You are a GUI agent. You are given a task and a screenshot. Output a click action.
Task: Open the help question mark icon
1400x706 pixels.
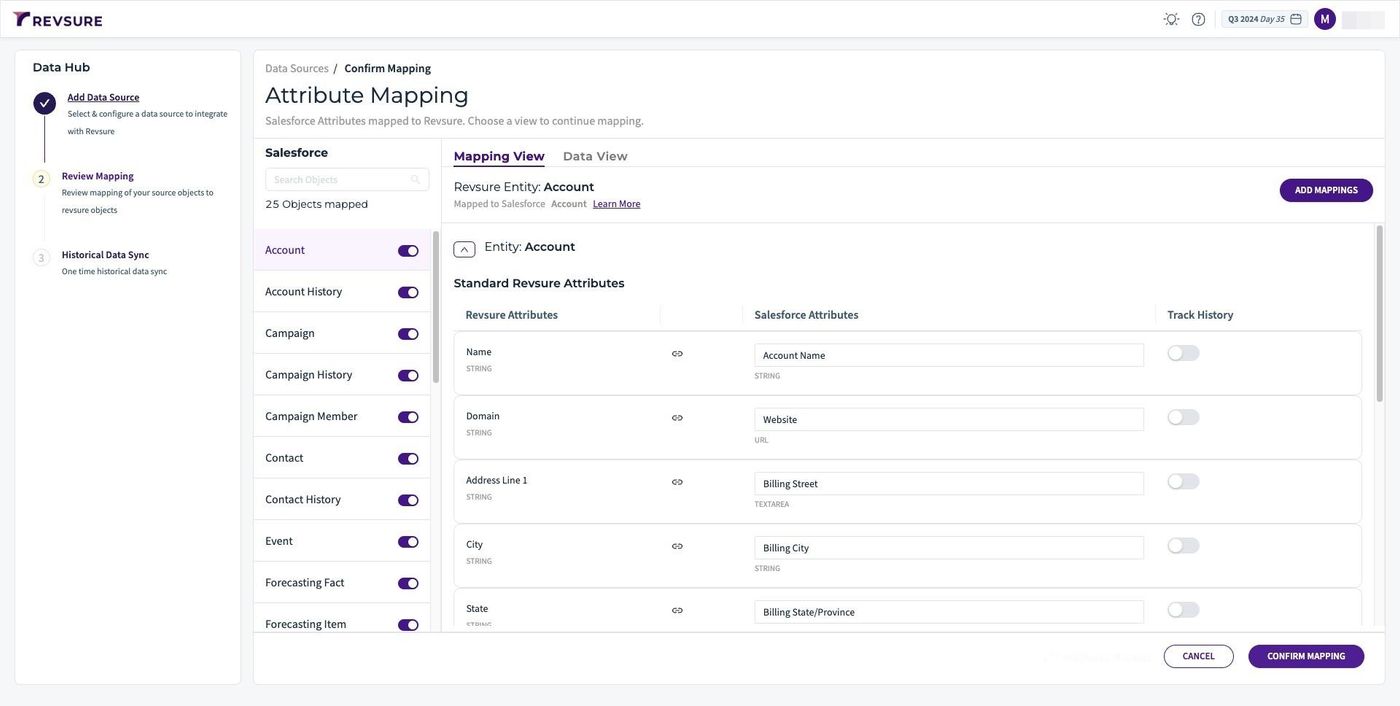pos(1198,19)
